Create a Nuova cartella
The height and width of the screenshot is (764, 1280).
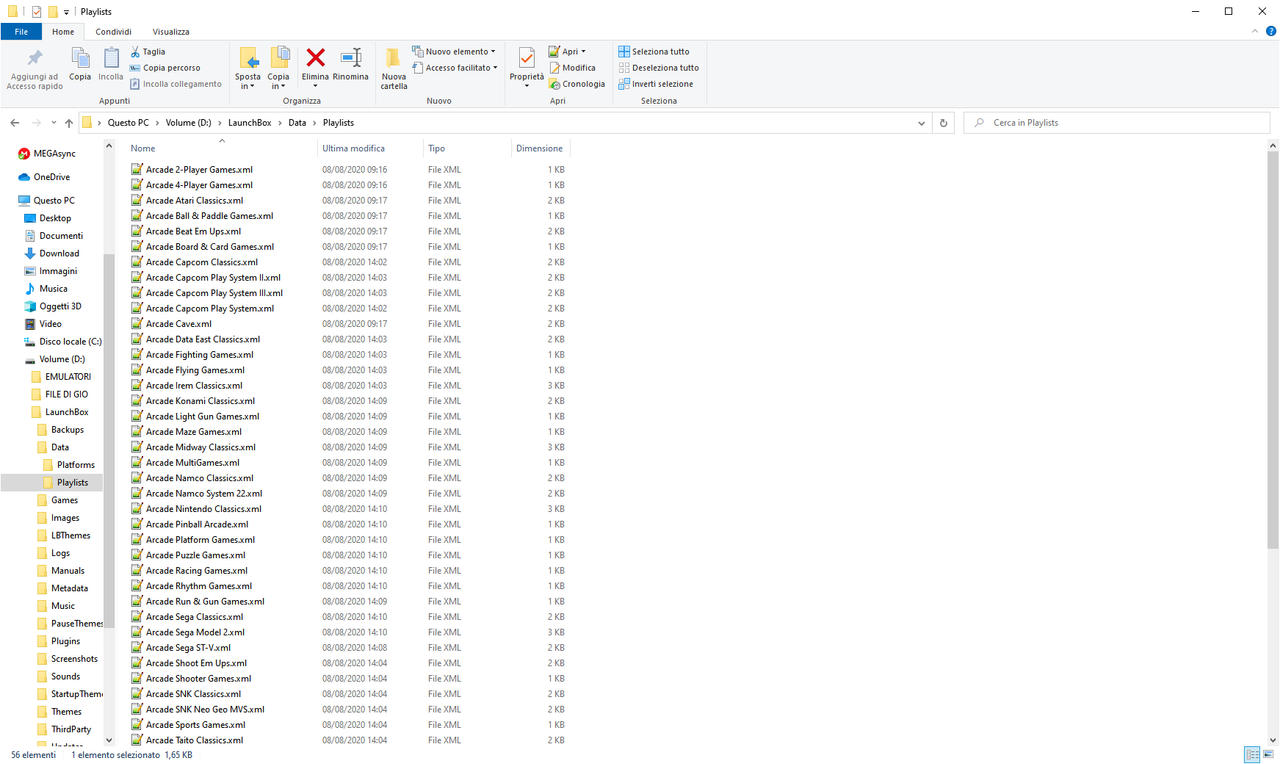coord(393,64)
